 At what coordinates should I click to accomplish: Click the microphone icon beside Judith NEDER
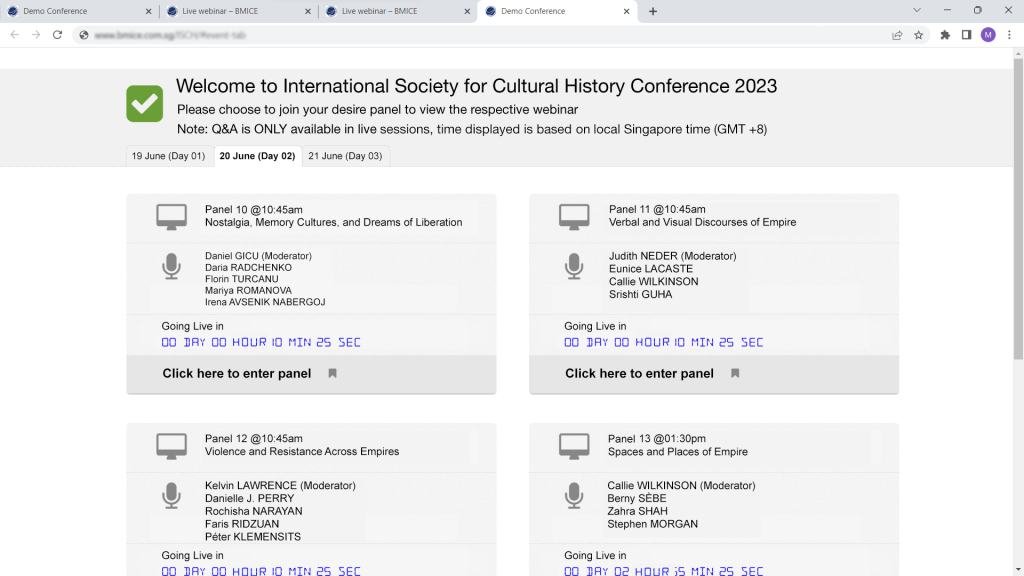pos(574,266)
